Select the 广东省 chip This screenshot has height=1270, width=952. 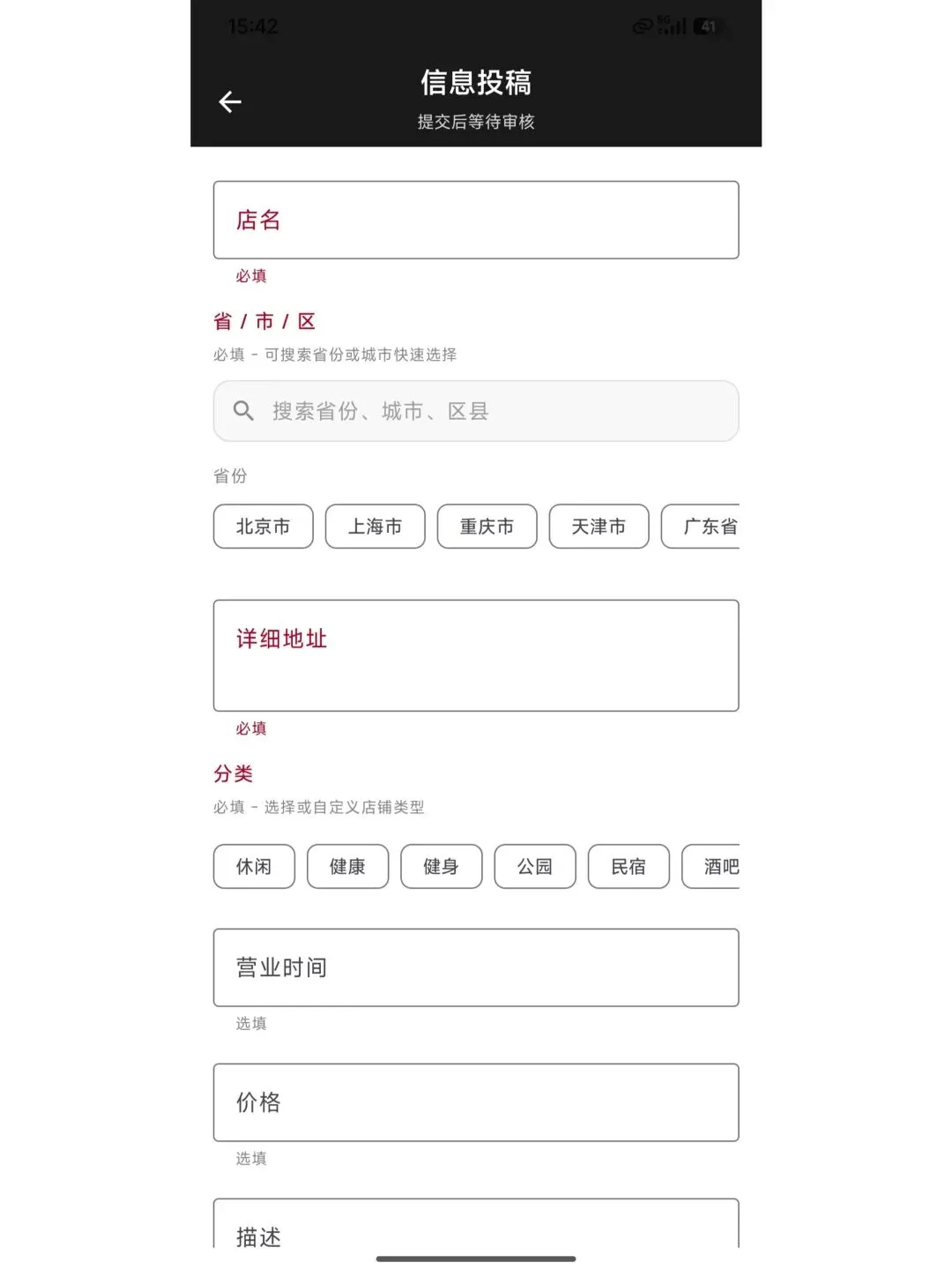coord(701,527)
